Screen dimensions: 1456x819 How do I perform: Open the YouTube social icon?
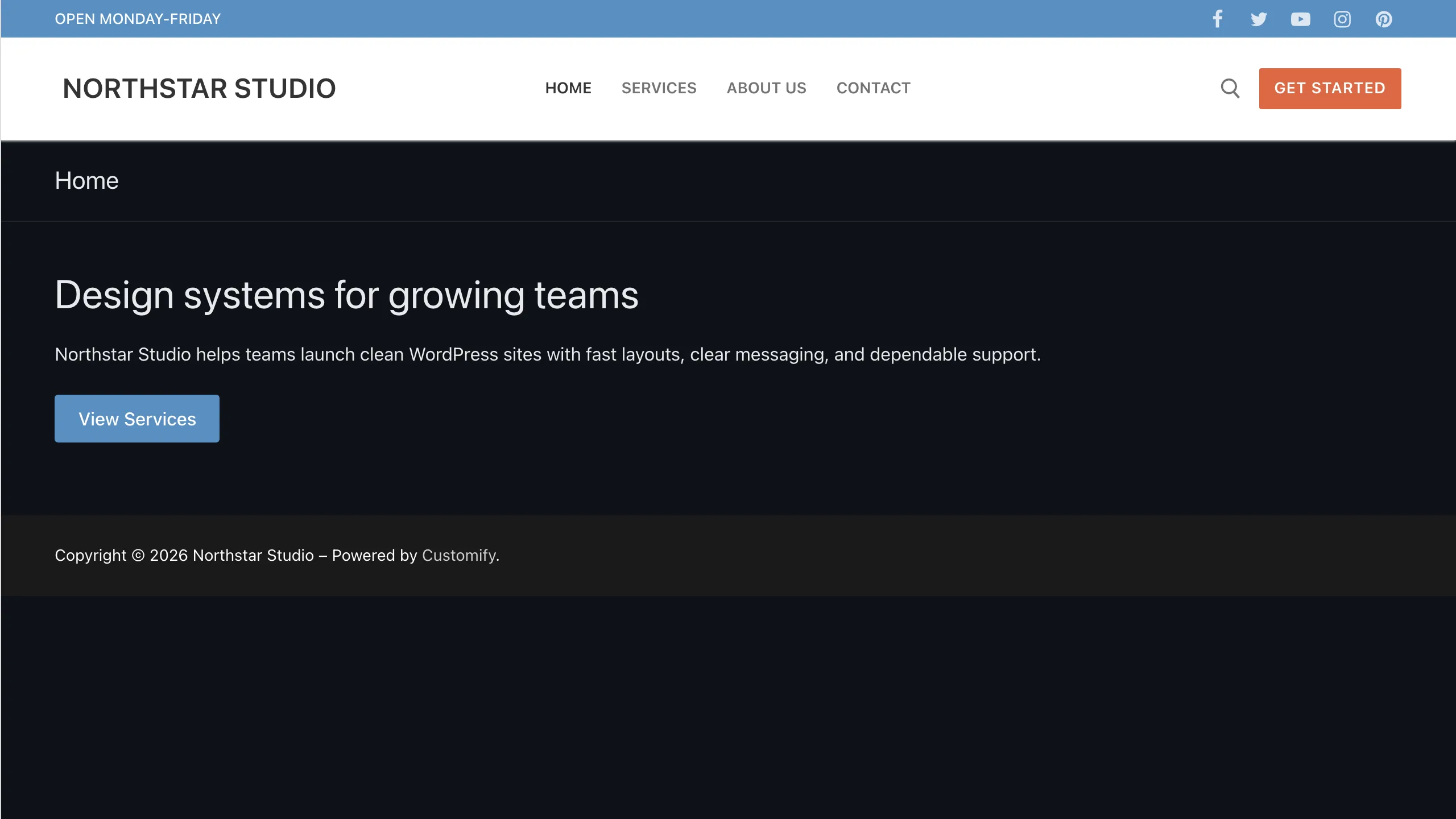[1300, 19]
